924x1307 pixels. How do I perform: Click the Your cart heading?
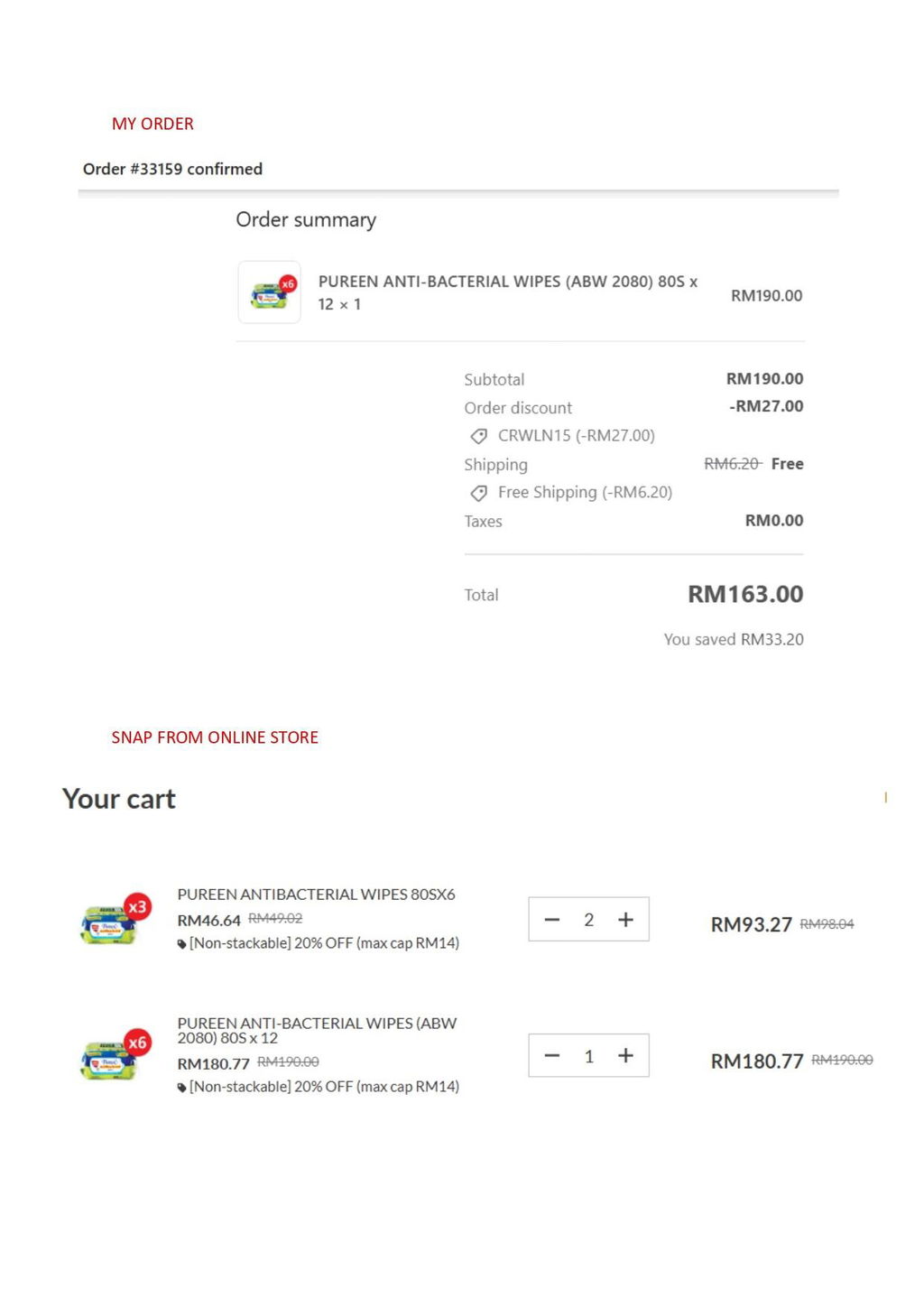coord(118,799)
